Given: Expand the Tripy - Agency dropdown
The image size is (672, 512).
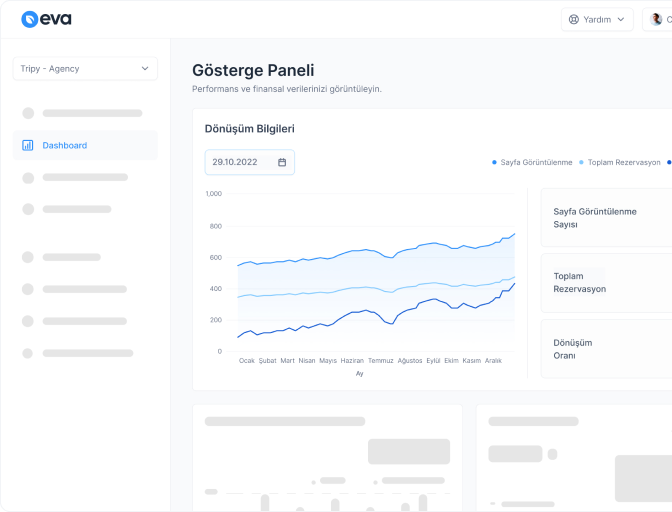Looking at the screenshot, I should [85, 68].
